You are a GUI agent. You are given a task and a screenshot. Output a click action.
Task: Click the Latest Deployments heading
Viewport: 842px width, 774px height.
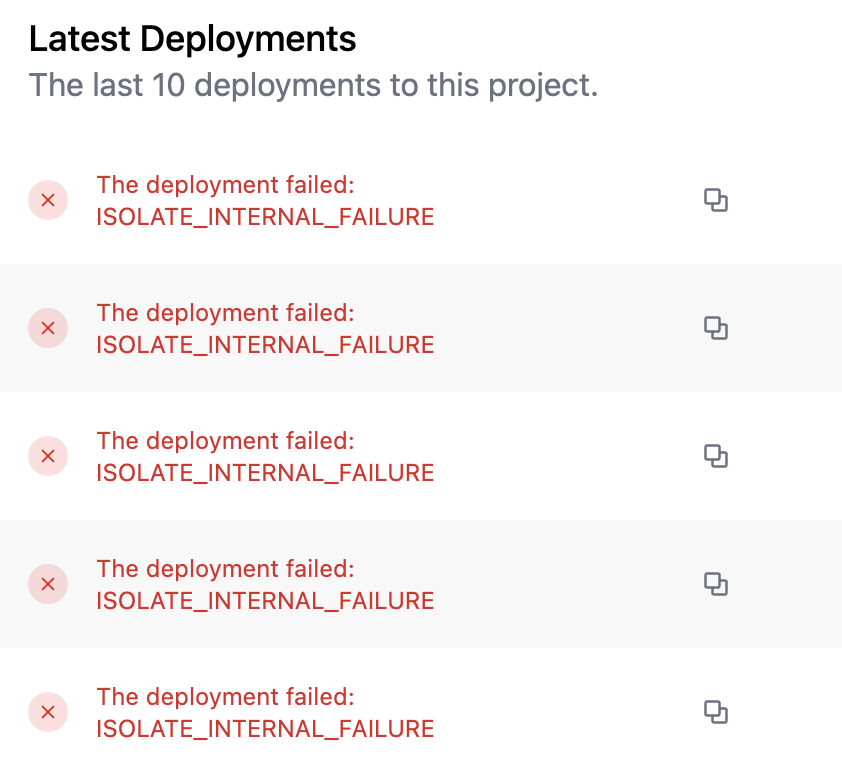[192, 39]
